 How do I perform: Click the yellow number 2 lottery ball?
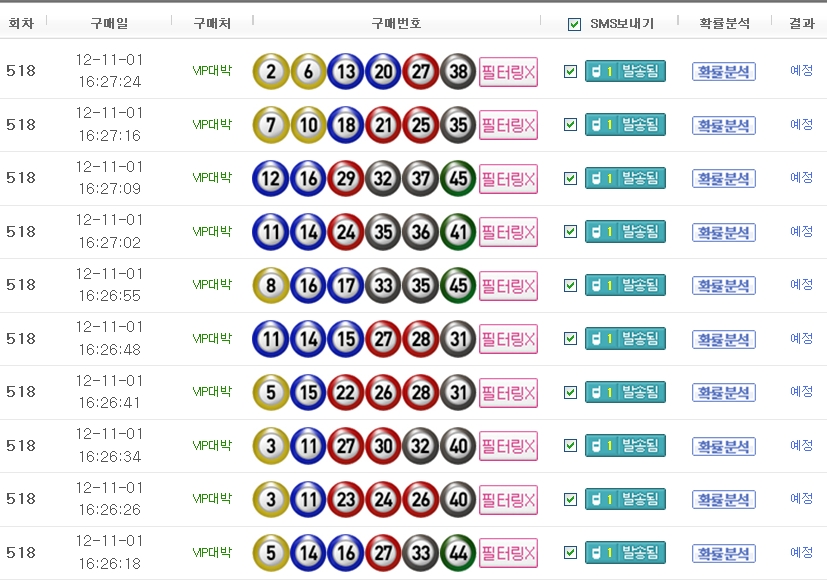click(271, 71)
